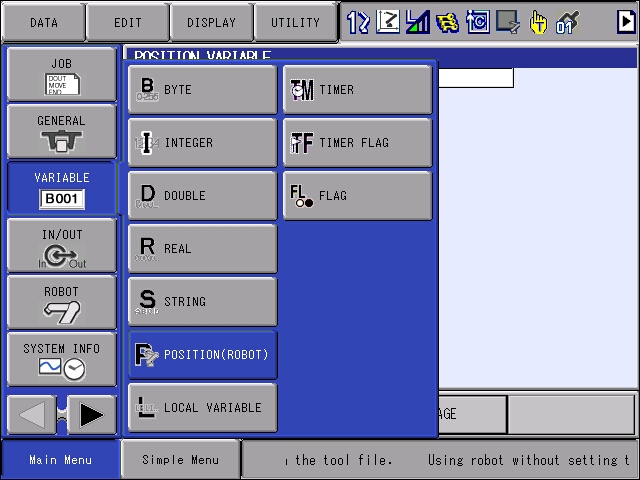Open the DISPLAY menu

pyautogui.click(x=211, y=22)
